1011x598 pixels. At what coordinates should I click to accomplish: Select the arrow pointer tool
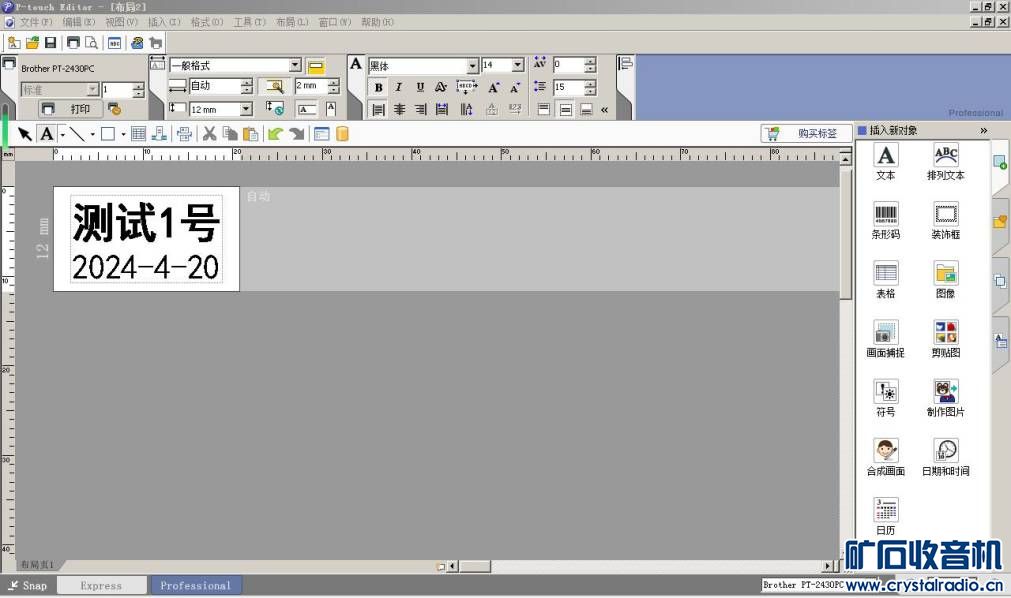tap(25, 134)
